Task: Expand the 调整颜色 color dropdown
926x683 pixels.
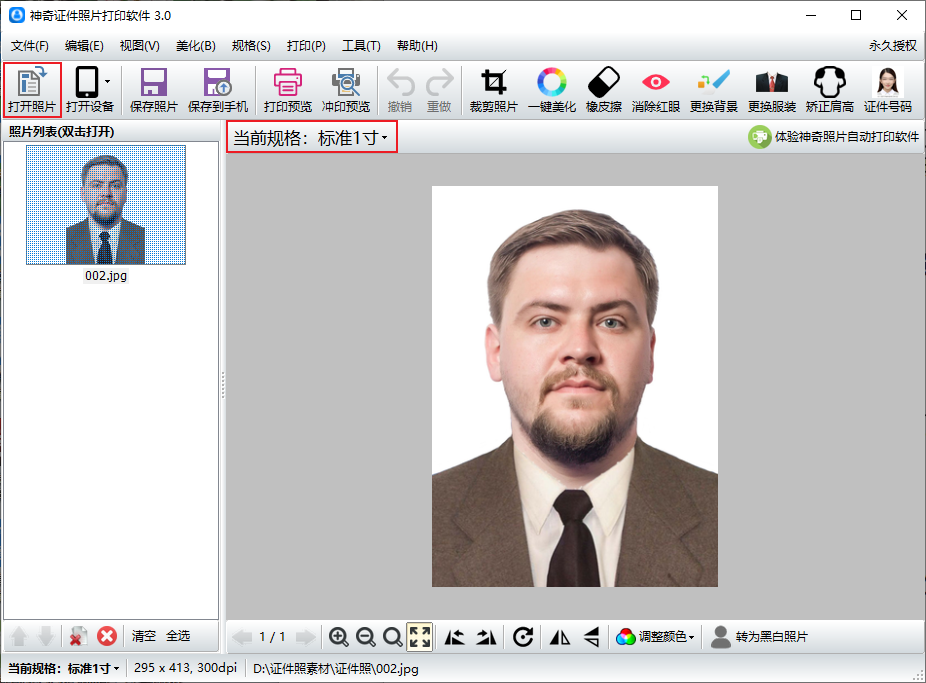Action: (x=655, y=637)
